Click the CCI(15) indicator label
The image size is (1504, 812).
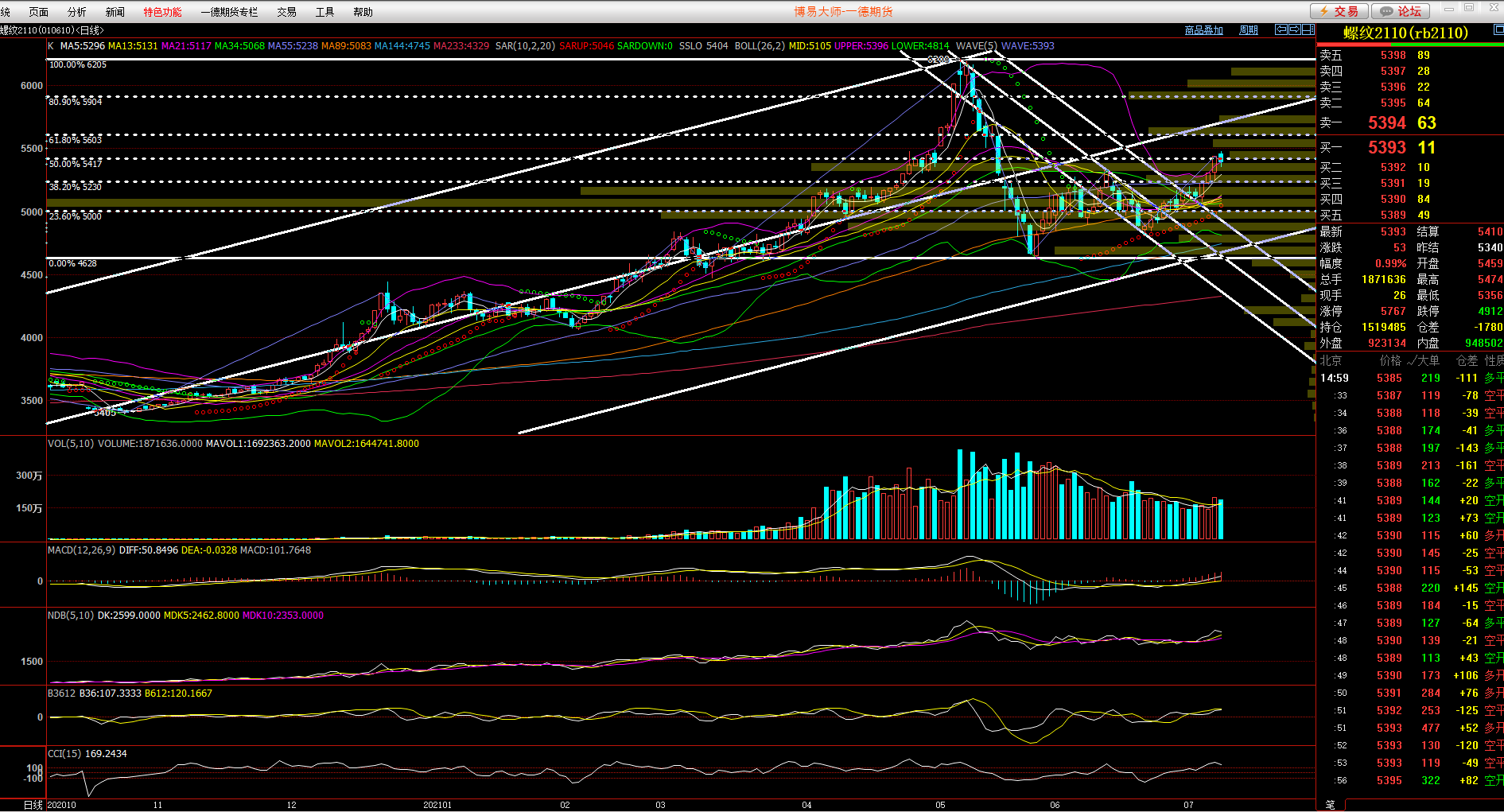pos(65,754)
